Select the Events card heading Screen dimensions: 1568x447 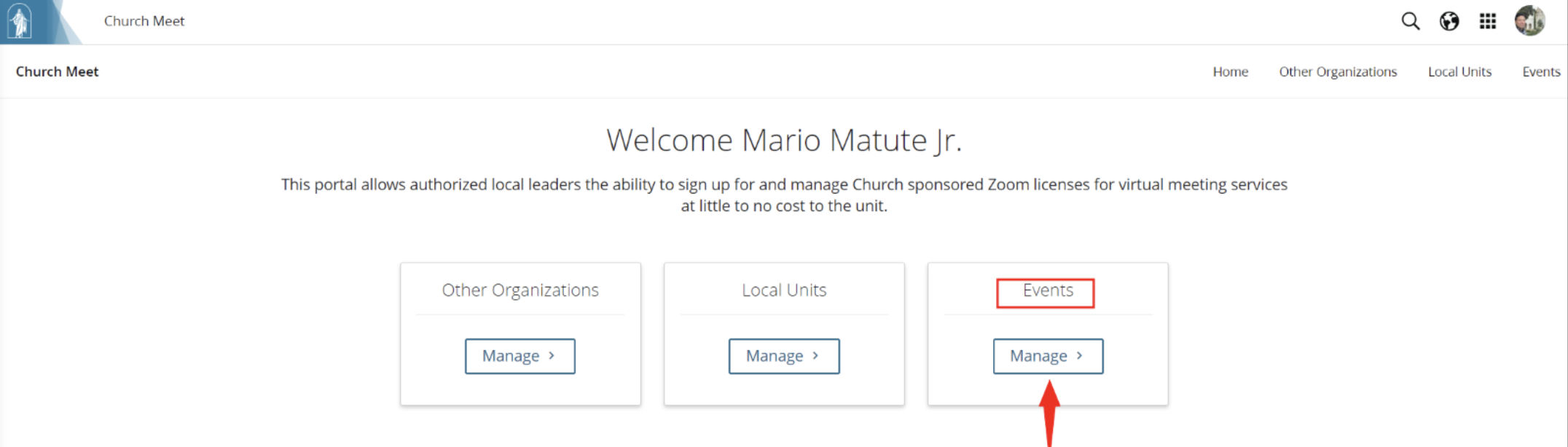tap(1048, 290)
